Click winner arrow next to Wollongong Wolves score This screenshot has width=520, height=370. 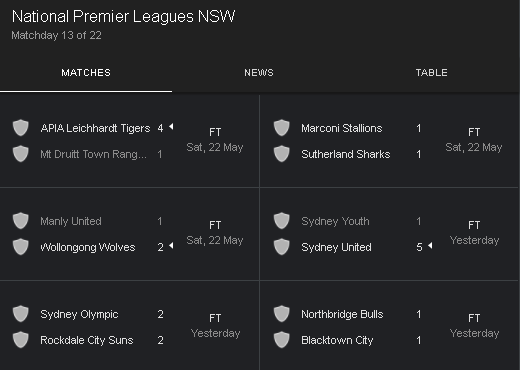(171, 246)
